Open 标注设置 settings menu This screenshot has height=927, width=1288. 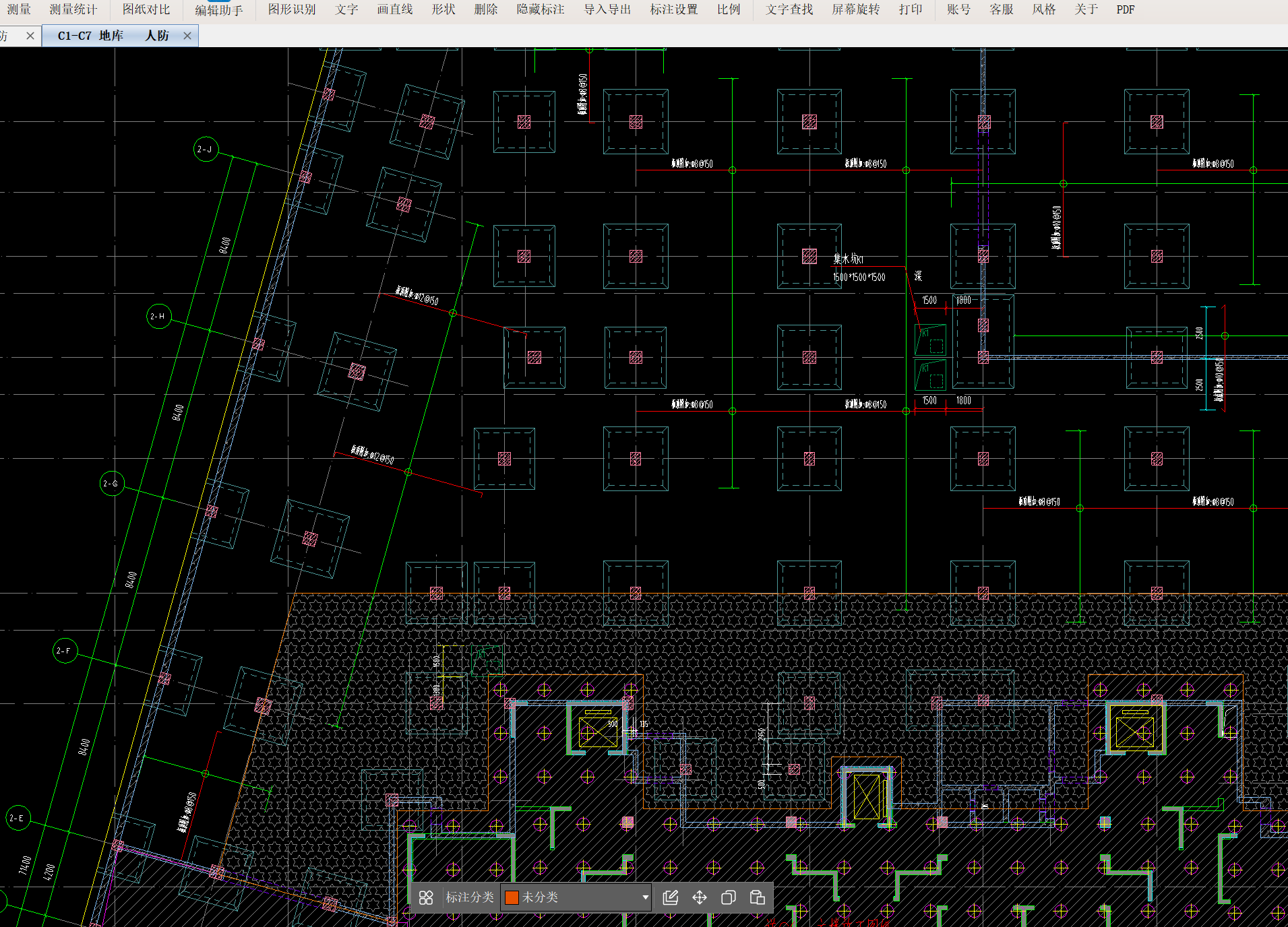coord(674,9)
